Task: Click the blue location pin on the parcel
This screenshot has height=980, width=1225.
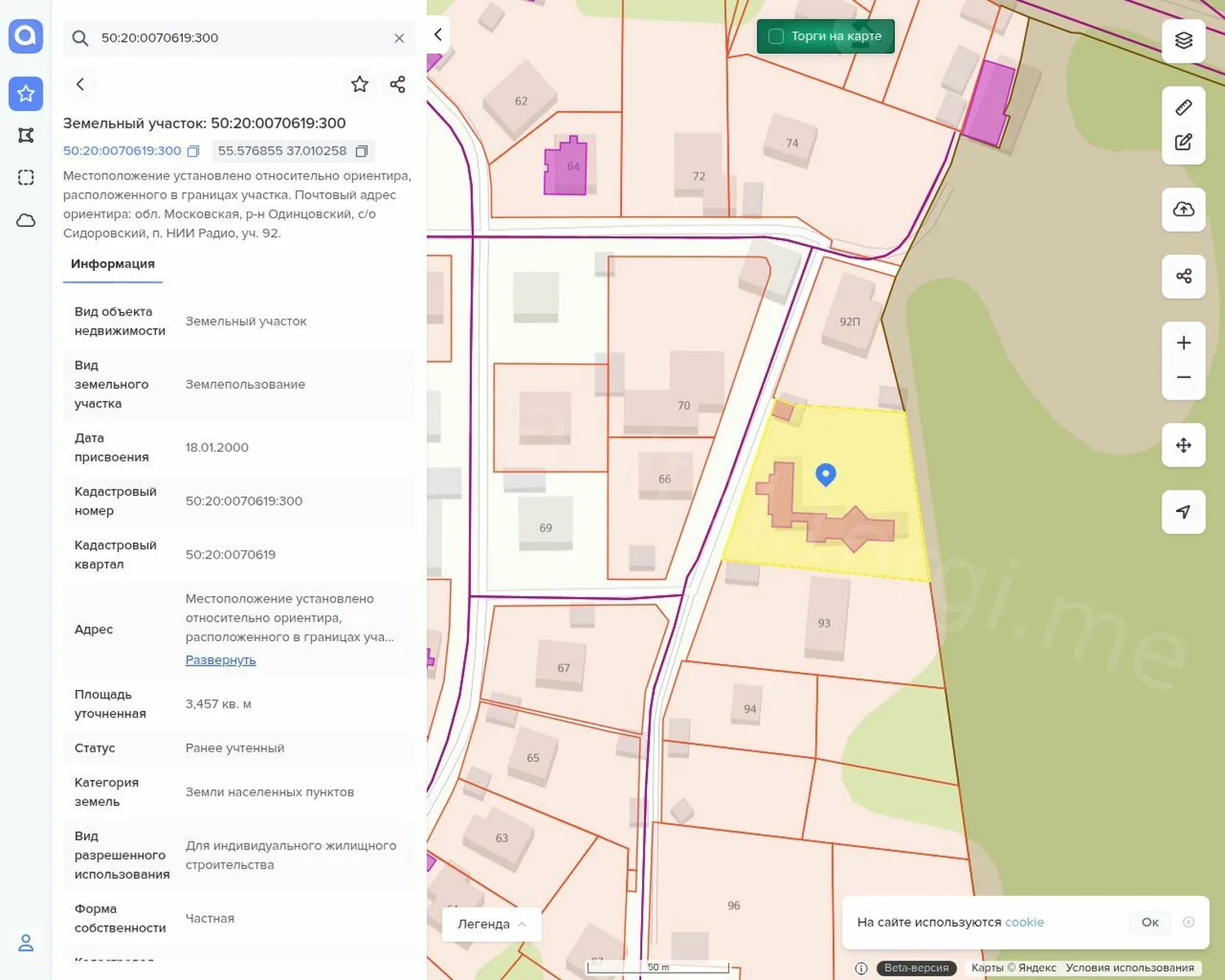Action: 826,474
